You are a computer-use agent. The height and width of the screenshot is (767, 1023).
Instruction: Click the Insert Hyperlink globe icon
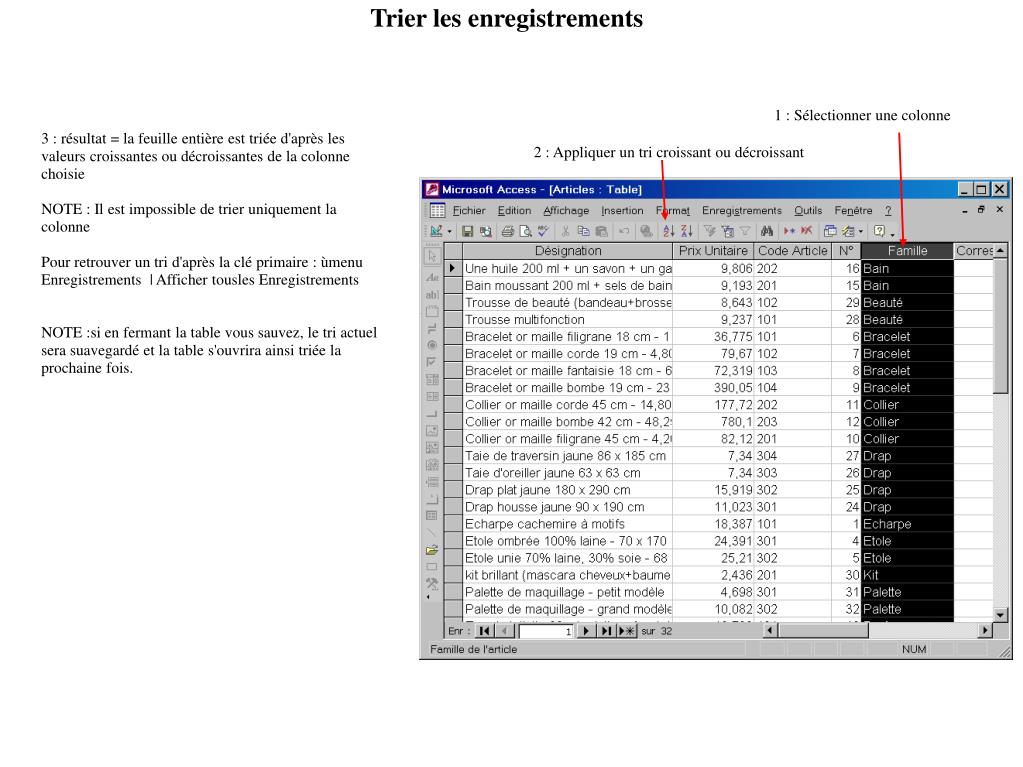tap(646, 231)
